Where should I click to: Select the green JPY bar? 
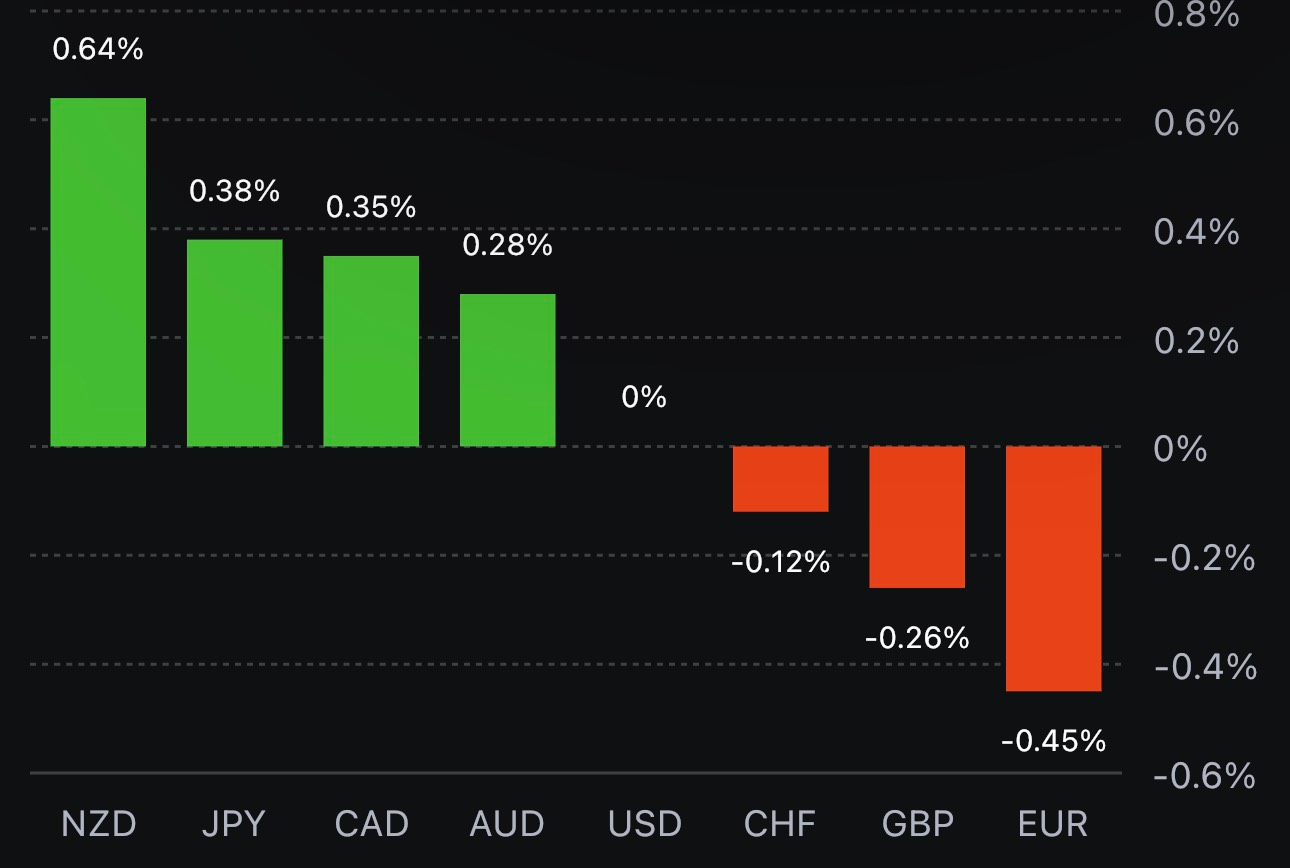tap(235, 343)
